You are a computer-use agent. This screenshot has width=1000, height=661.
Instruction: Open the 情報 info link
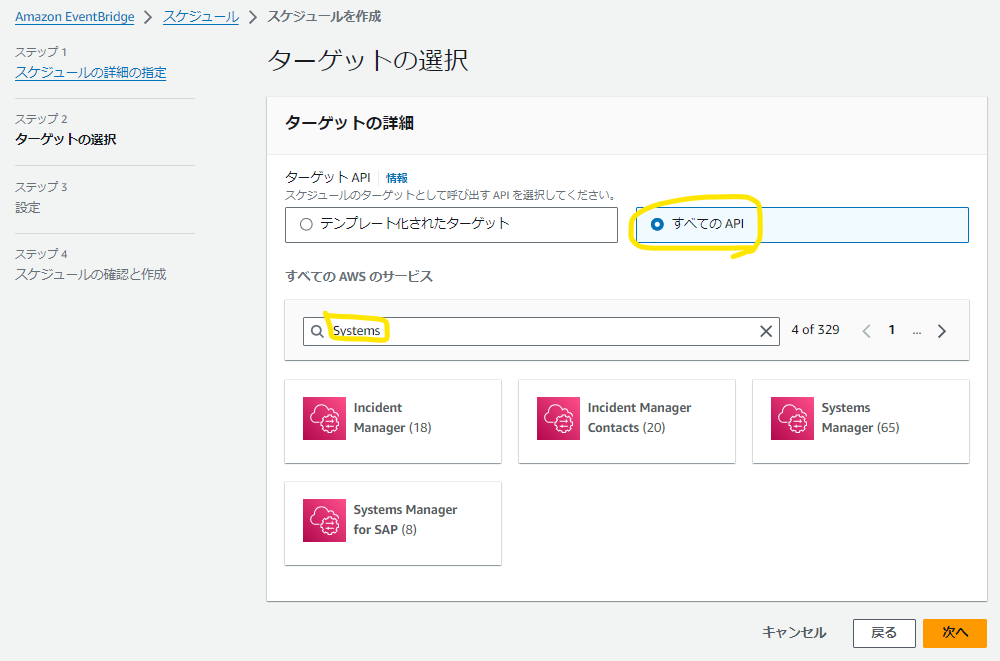pos(397,178)
